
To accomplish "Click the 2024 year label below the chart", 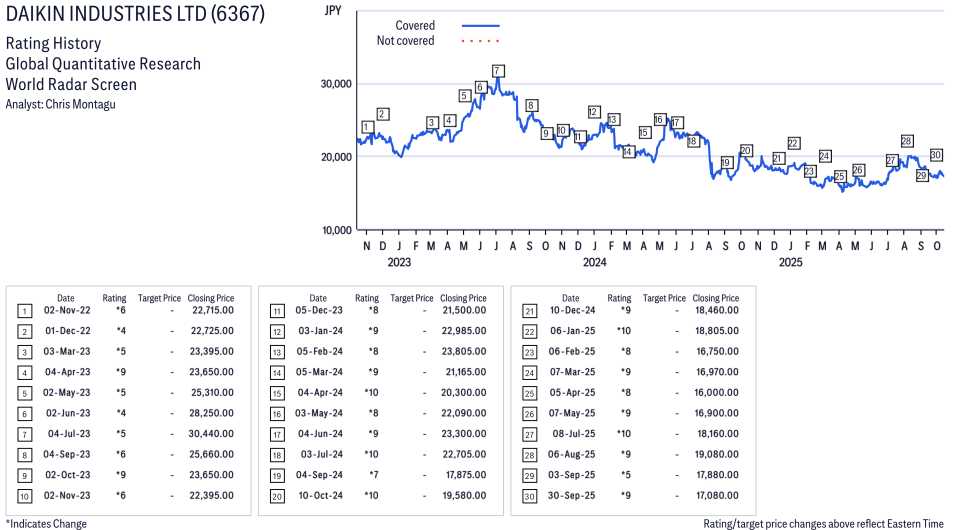I will coord(594,263).
